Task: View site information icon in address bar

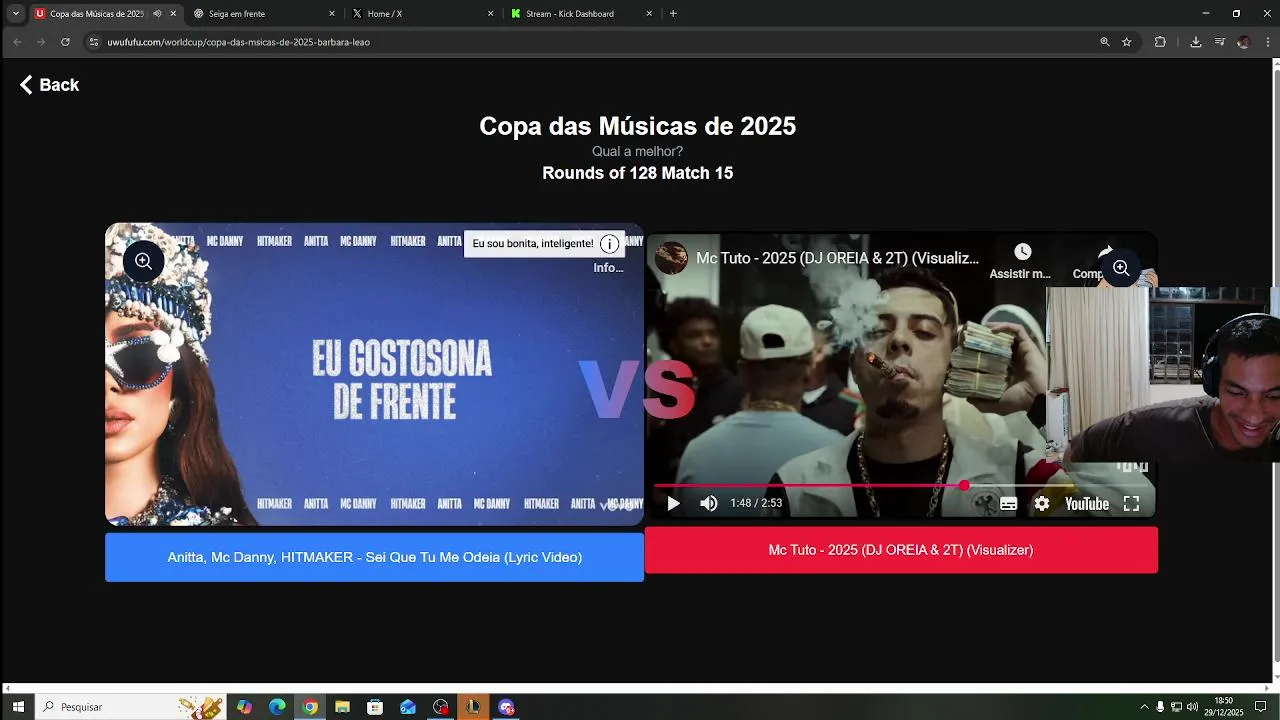Action: click(x=94, y=42)
